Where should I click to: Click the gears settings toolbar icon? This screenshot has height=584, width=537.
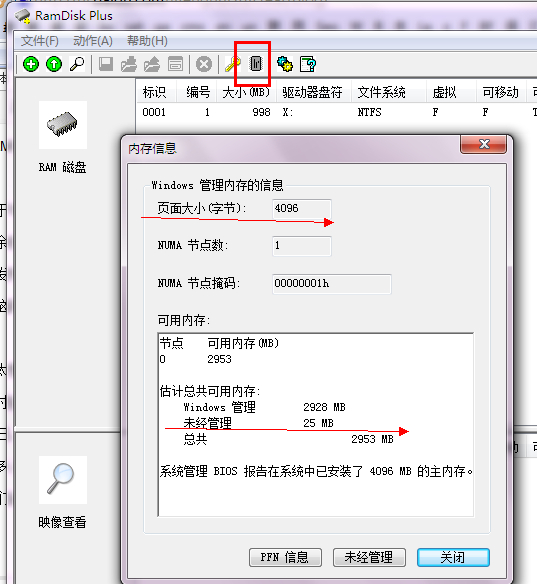point(285,64)
